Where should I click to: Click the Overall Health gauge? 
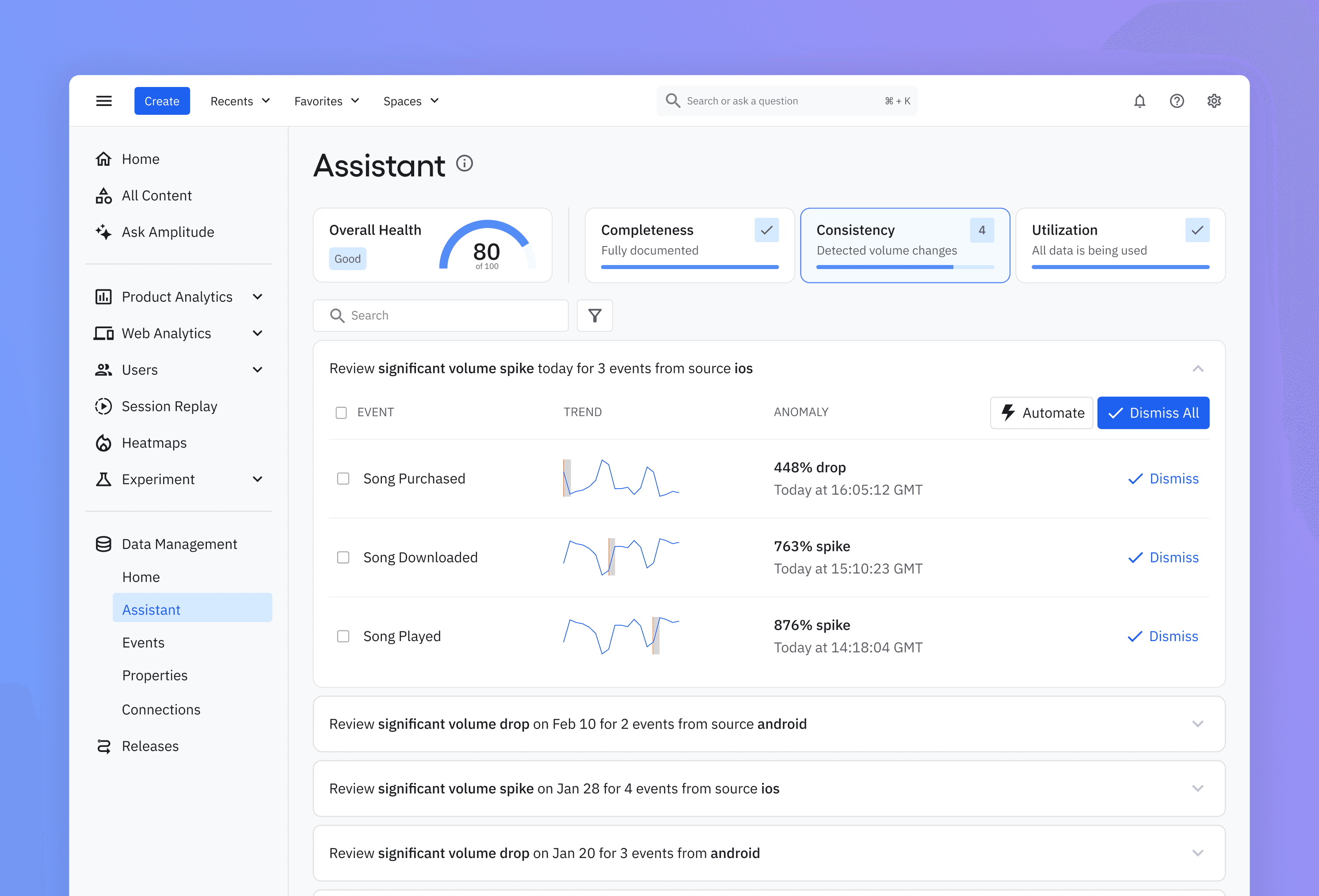click(487, 248)
